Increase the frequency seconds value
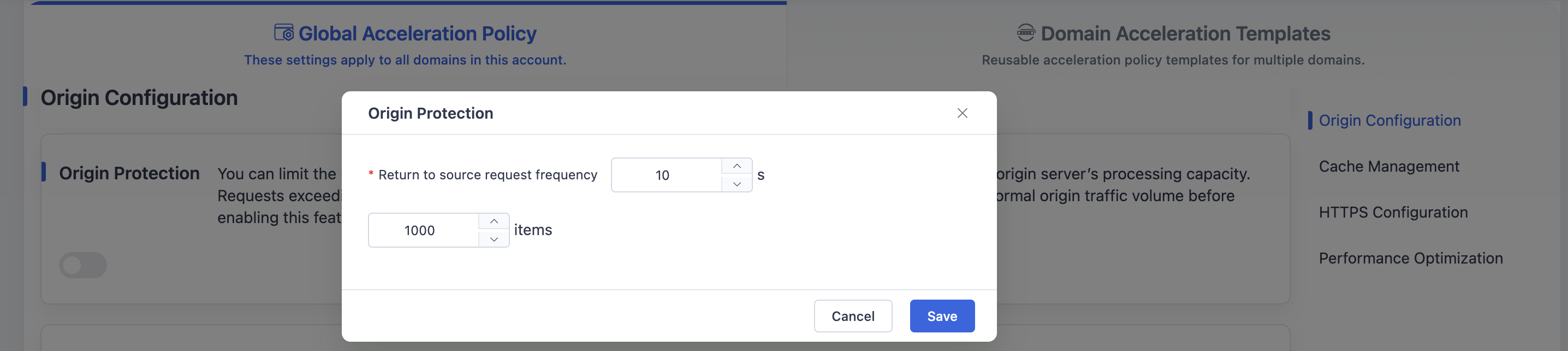The height and width of the screenshot is (351, 1568). tap(737, 166)
